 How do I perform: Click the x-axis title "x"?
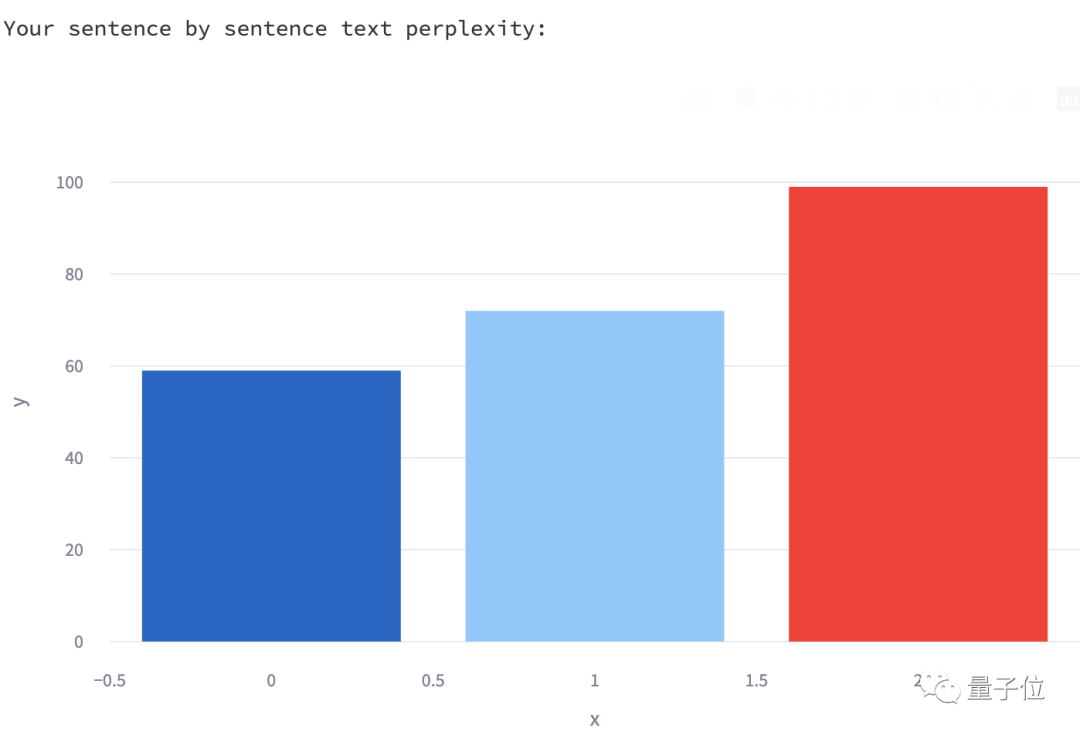coord(594,719)
